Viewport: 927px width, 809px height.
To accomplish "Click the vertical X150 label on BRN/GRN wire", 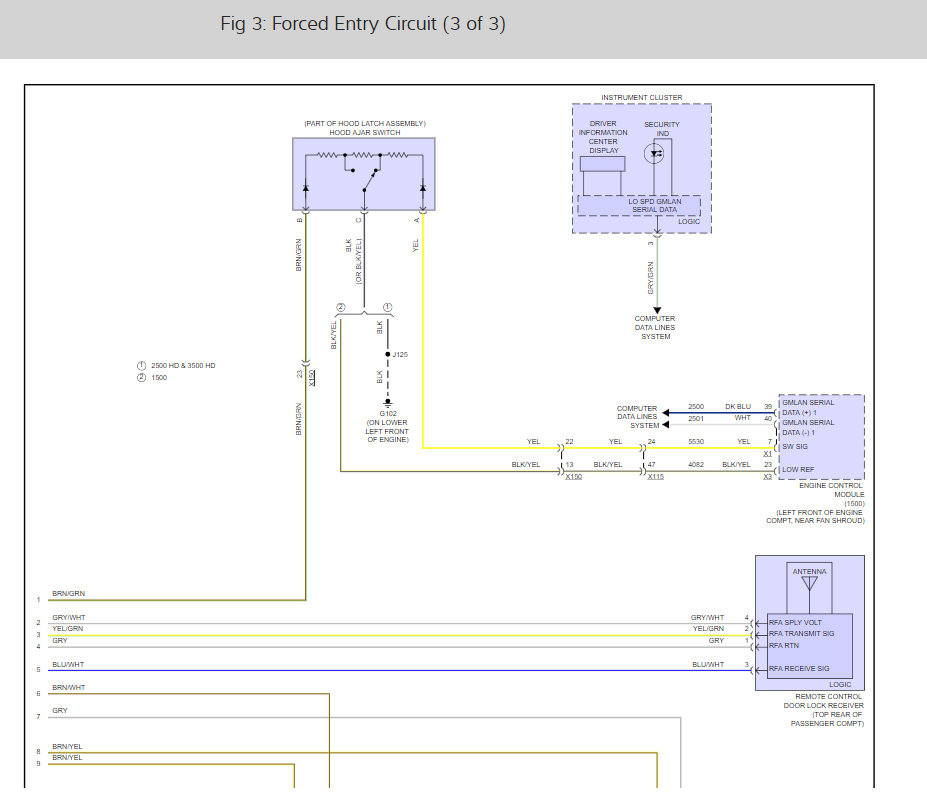I will [x=312, y=377].
